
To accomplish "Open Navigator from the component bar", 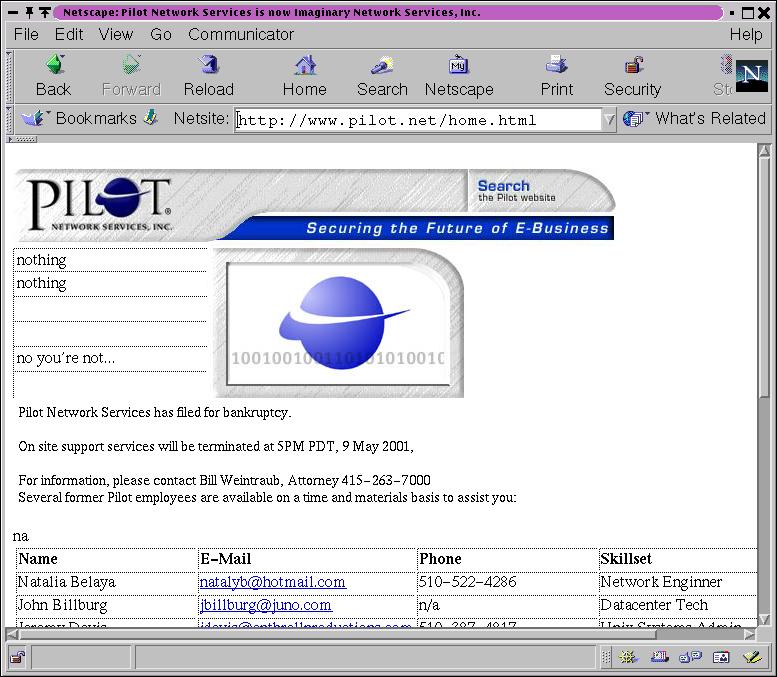I will pos(628,658).
